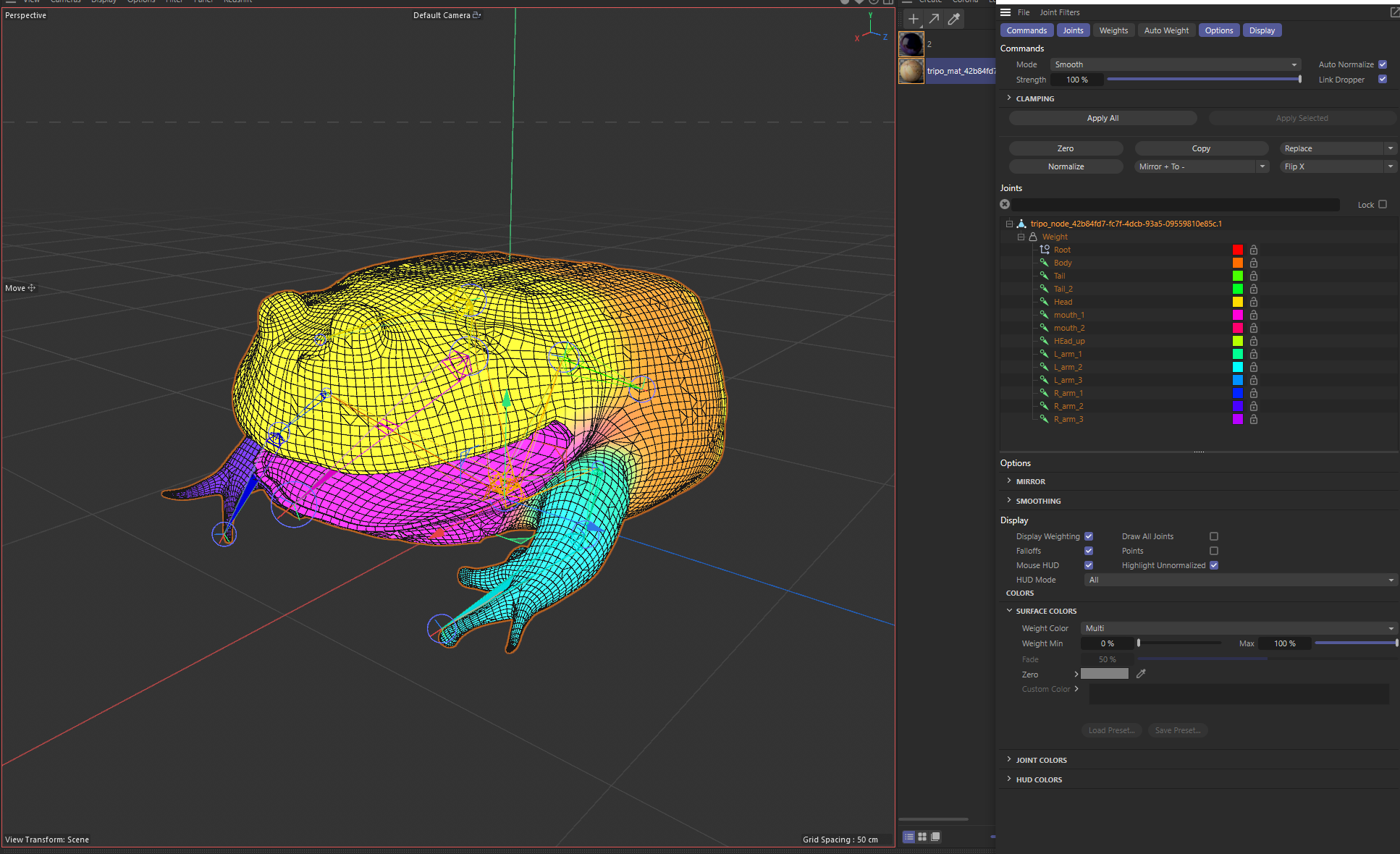The height and width of the screenshot is (854, 1400).
Task: Click the lock icon beside R_arm_3
Action: click(x=1253, y=419)
